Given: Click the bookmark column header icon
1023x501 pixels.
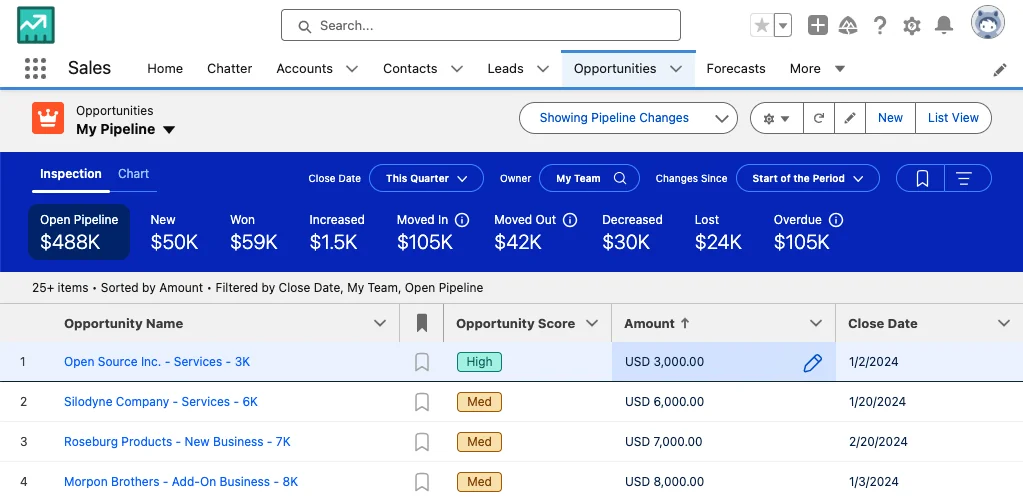Looking at the screenshot, I should [x=421, y=323].
